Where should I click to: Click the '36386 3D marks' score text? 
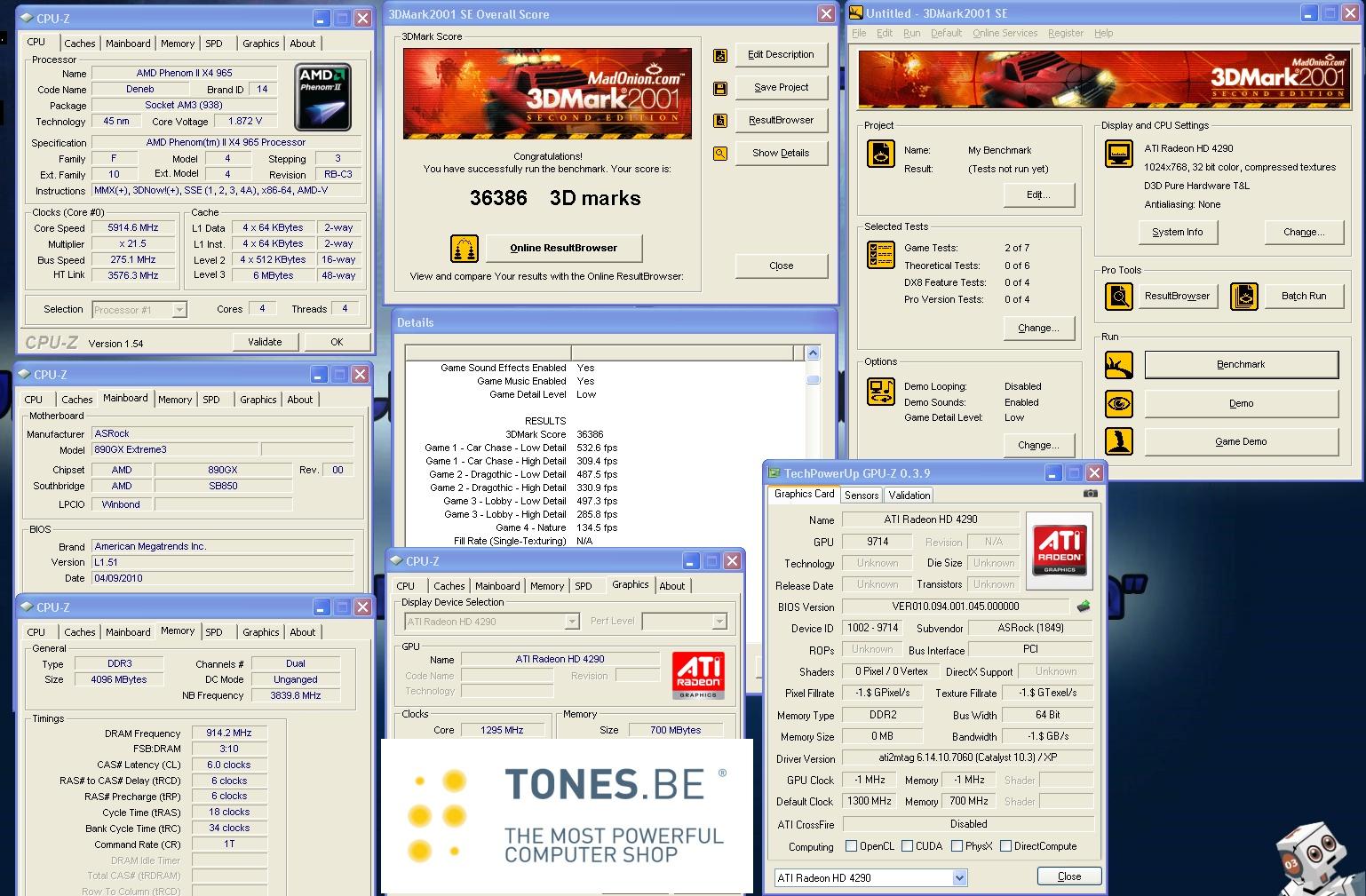click(x=555, y=199)
